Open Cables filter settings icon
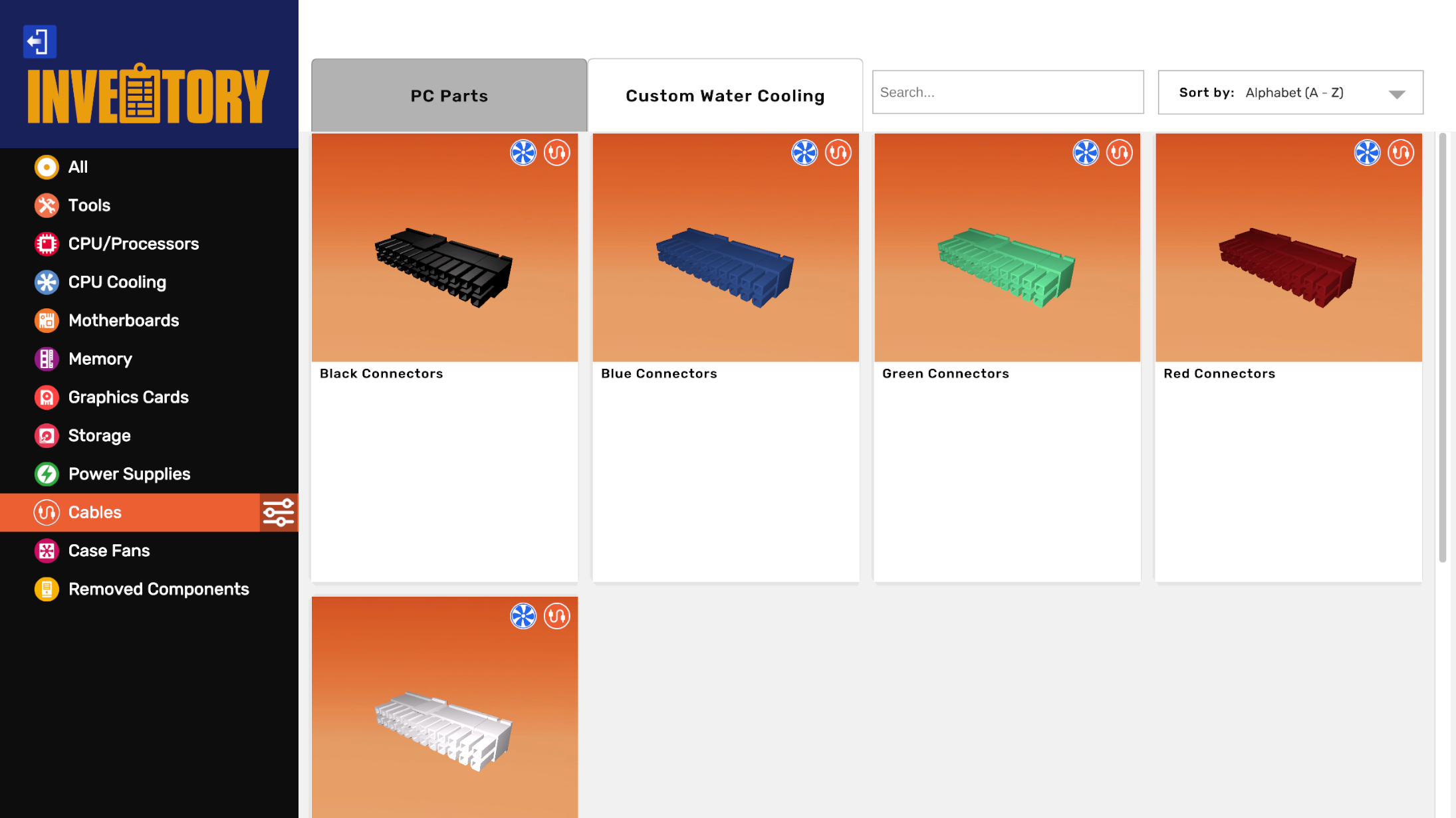This screenshot has width=1456, height=818. 279,512
